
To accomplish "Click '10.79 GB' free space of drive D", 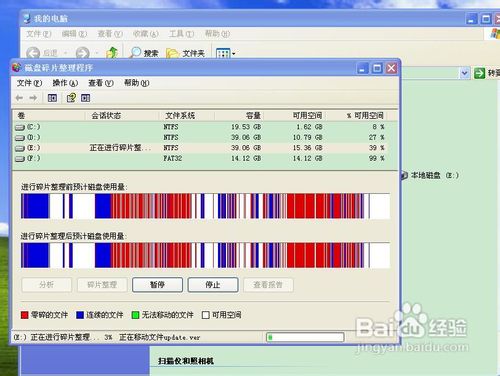I will pos(307,137).
